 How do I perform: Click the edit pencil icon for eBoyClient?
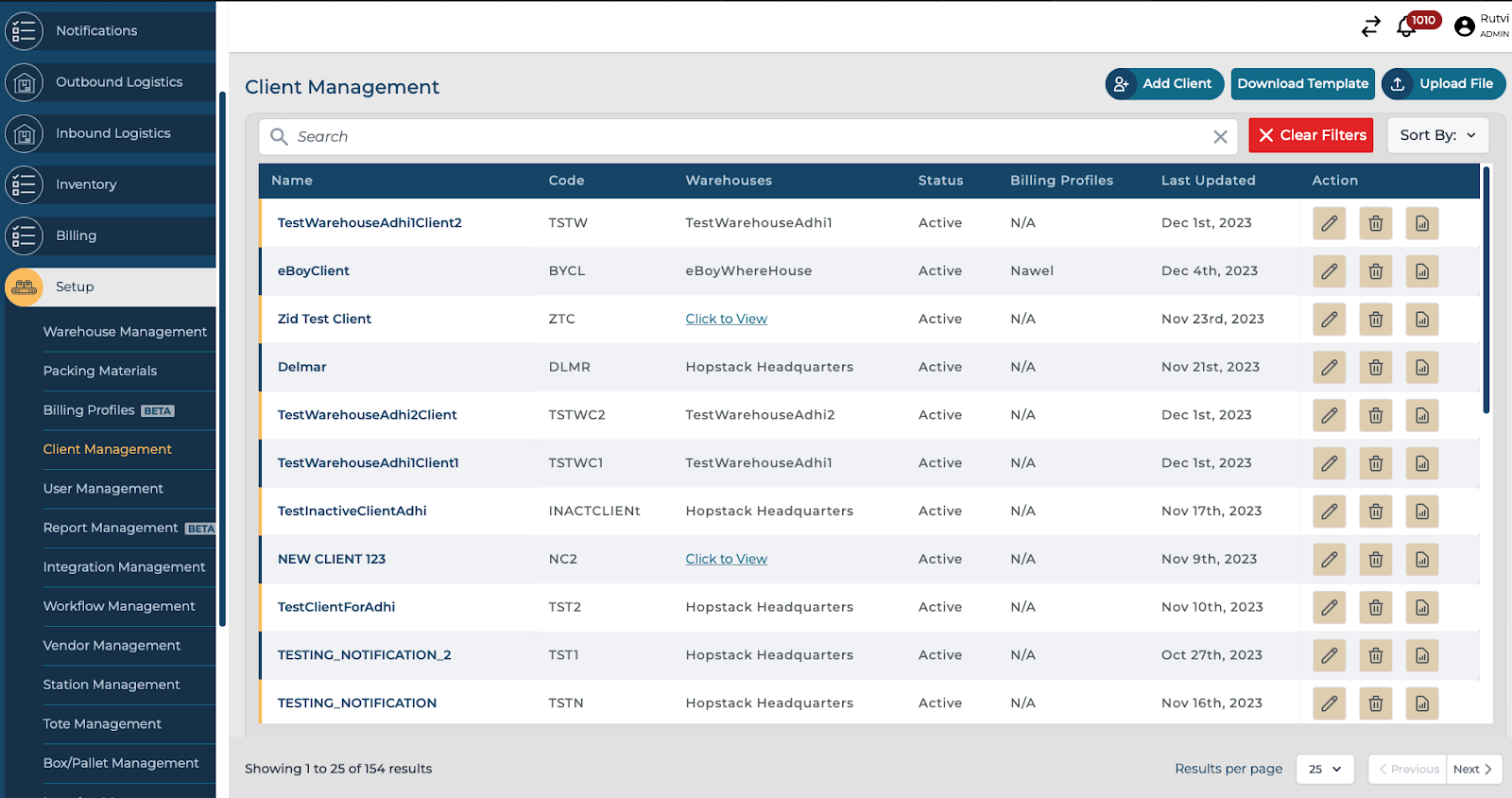pyautogui.click(x=1329, y=271)
